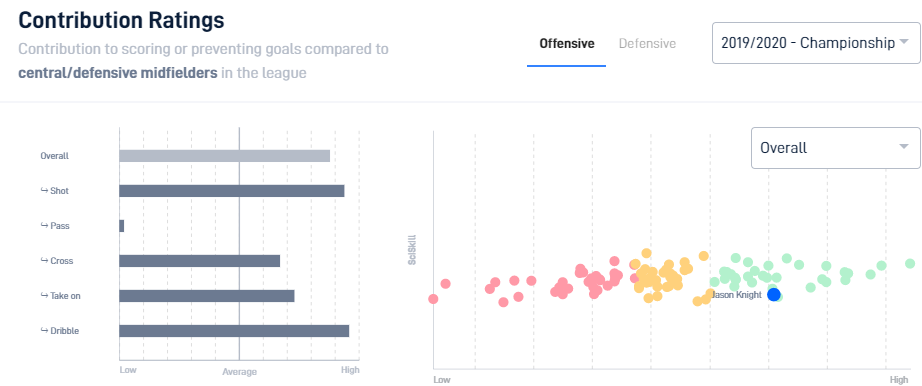Click the leftmost red scatter dot
Screen dimensions: 922x386
433,299
